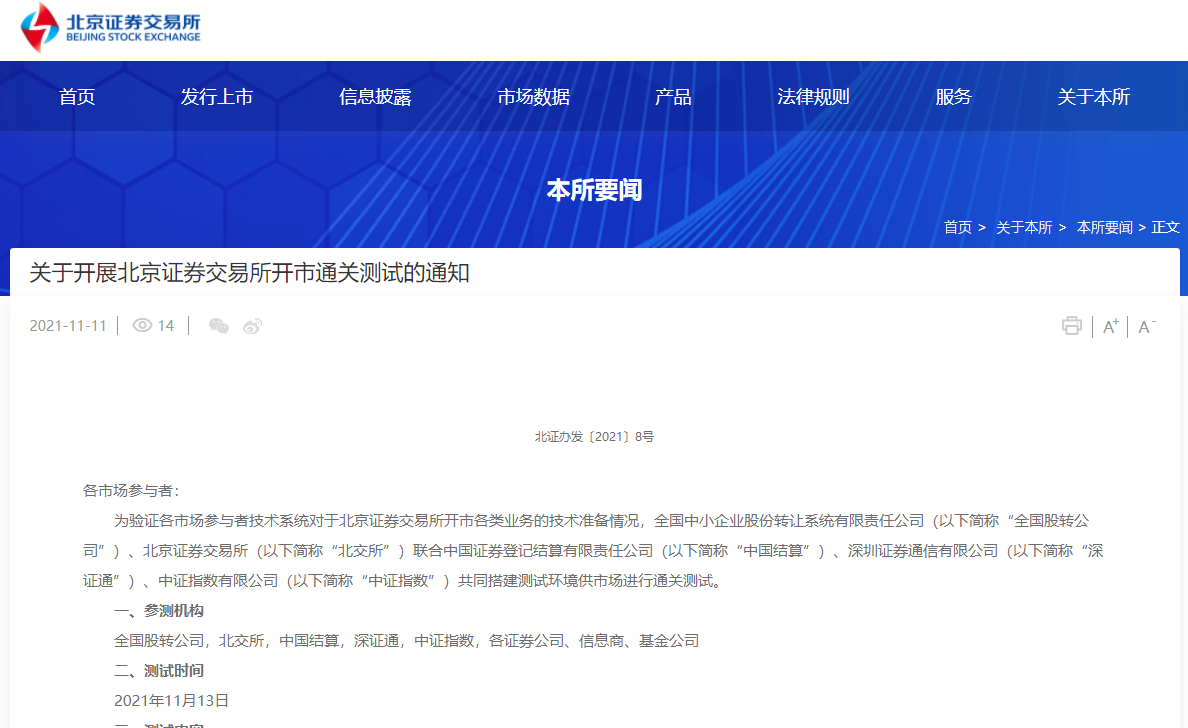
Task: Click the participant list line starting 全国股转公司
Action: [x=406, y=641]
